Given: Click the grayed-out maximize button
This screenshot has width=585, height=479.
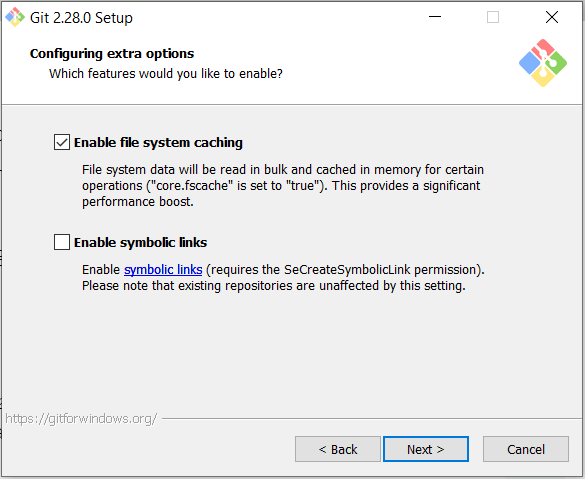Looking at the screenshot, I should tap(493, 17).
